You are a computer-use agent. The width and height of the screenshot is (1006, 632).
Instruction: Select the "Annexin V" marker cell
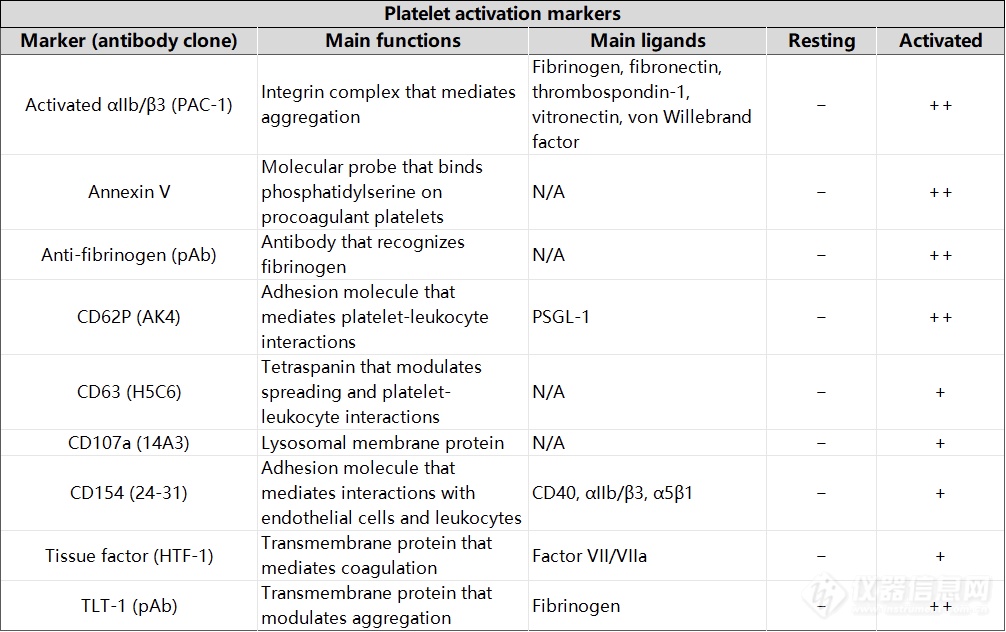tap(129, 192)
